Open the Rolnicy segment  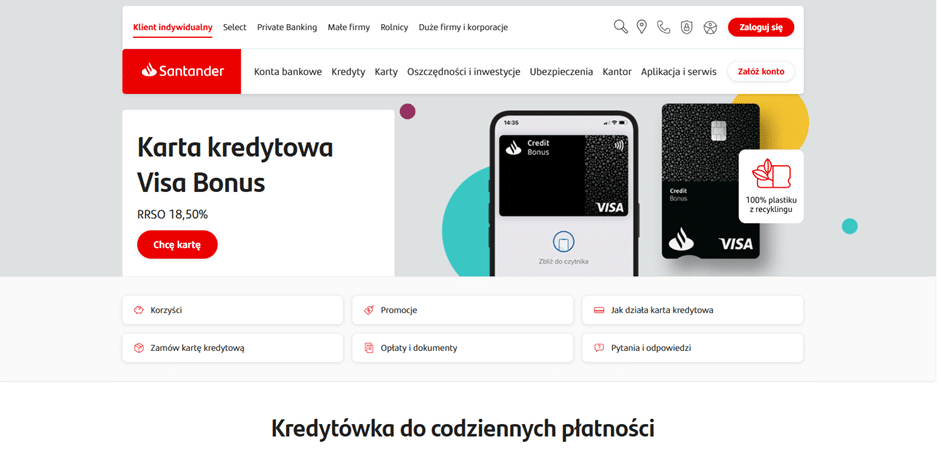[394, 27]
